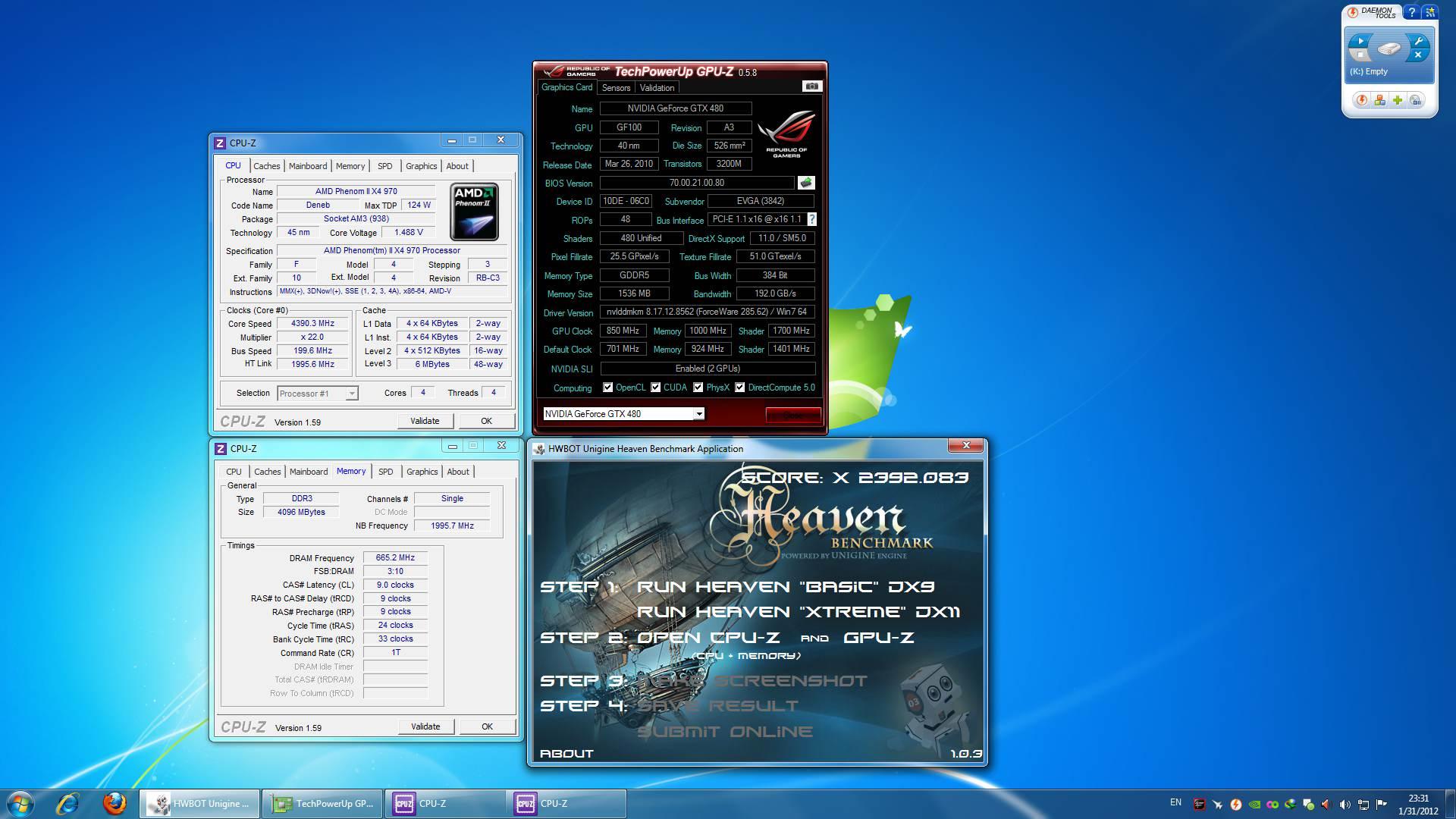Viewport: 1456px width, 819px height.
Task: Click Run Heaven "Basic" DX9
Action: [786, 587]
